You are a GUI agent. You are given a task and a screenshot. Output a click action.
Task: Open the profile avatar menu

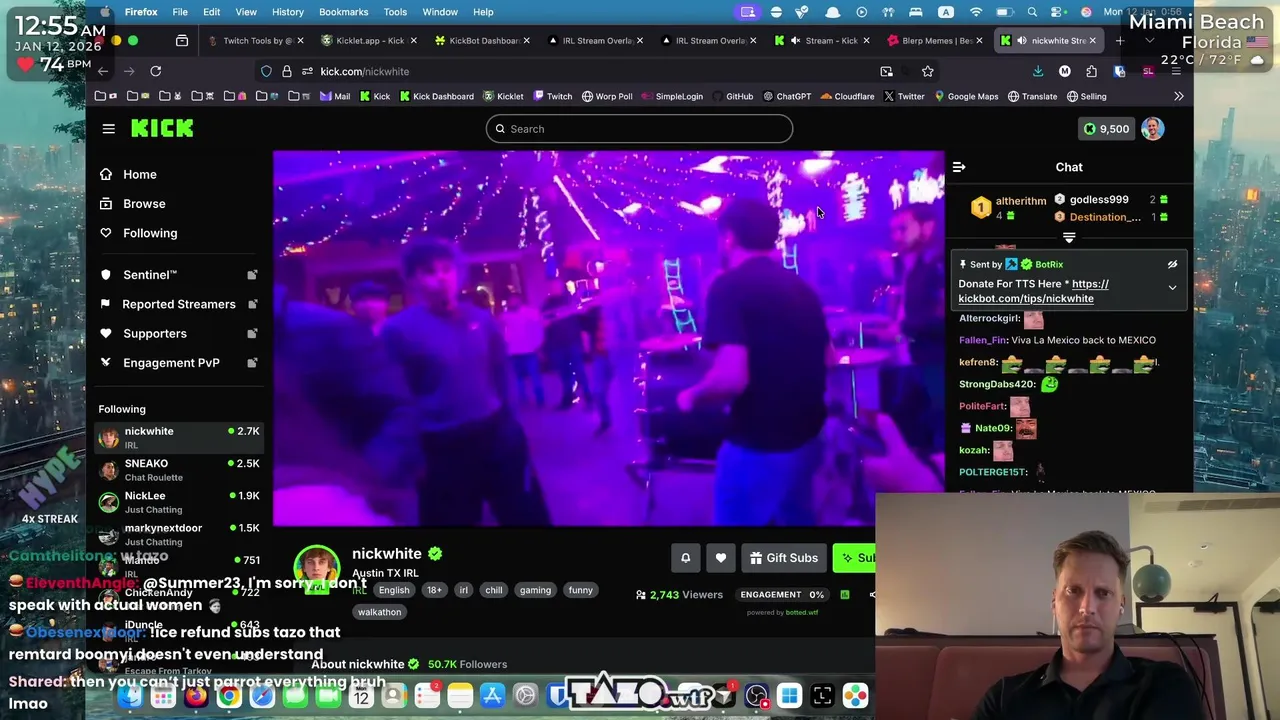pos(1153,129)
